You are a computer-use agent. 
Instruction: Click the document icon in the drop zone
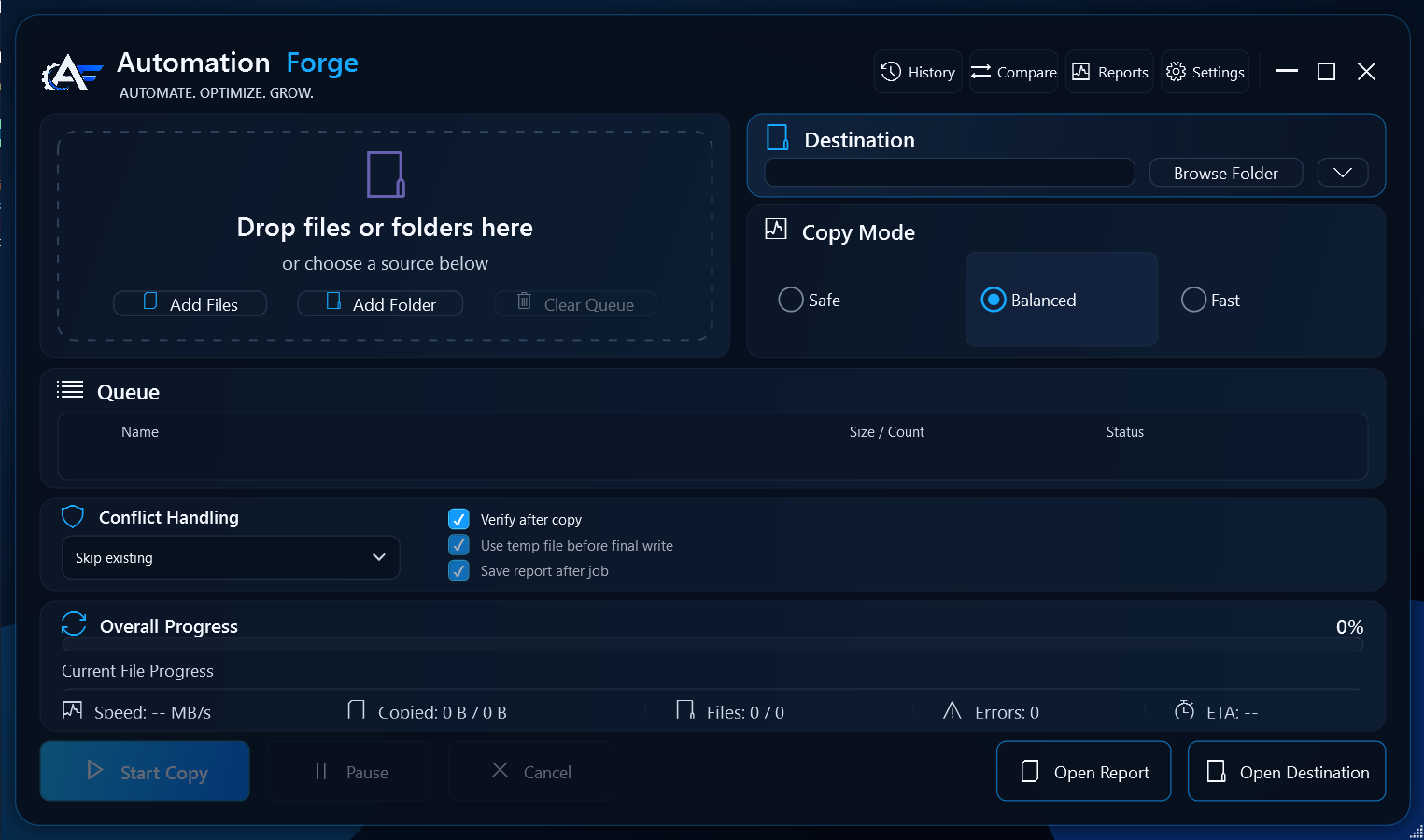pos(386,175)
